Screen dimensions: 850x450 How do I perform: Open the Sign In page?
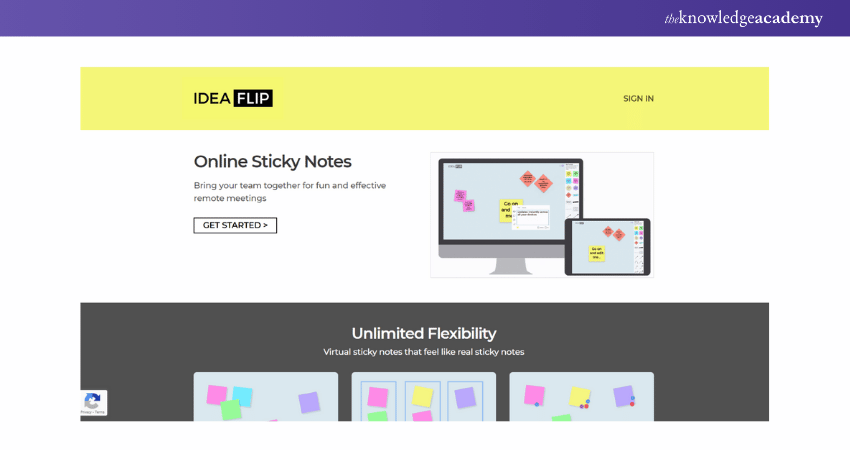[x=638, y=98]
